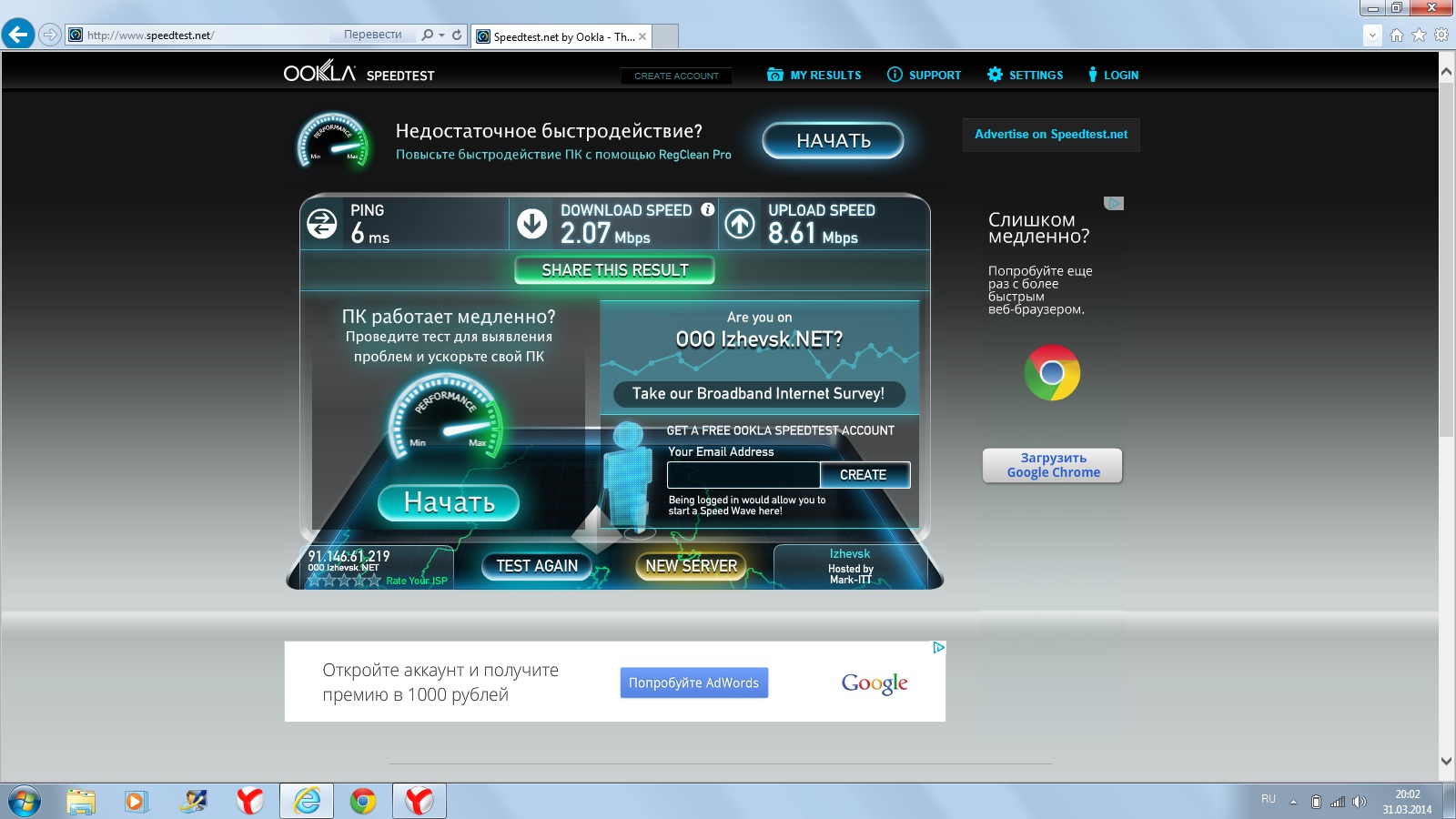Click the upload speed arrow icon

(x=740, y=223)
